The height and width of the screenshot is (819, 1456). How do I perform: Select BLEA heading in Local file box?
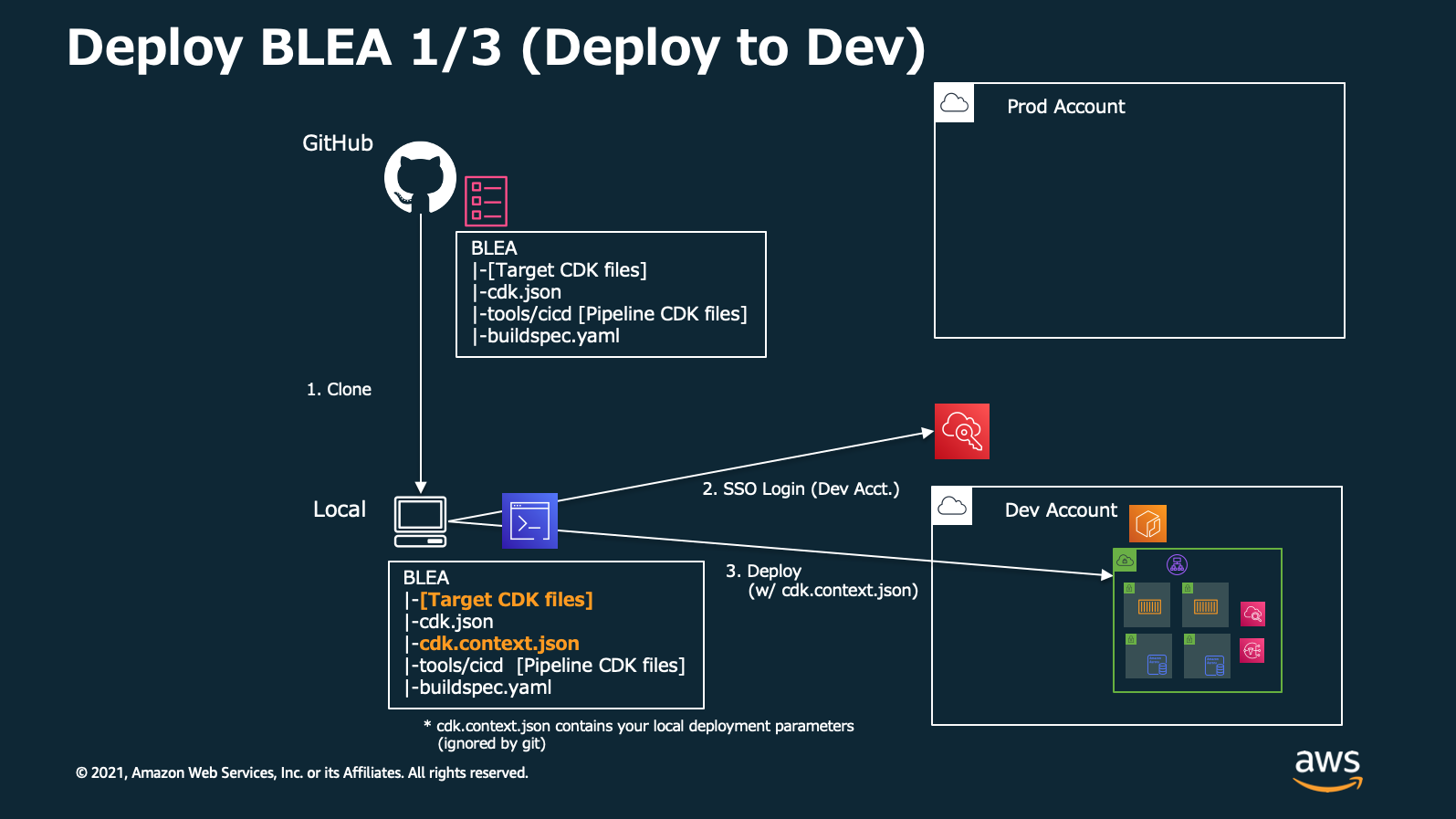[x=426, y=578]
